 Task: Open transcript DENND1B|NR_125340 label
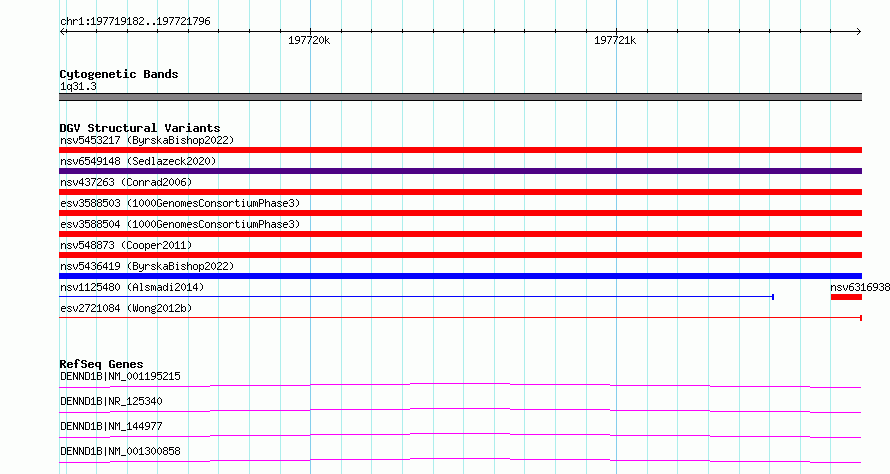click(x=111, y=401)
